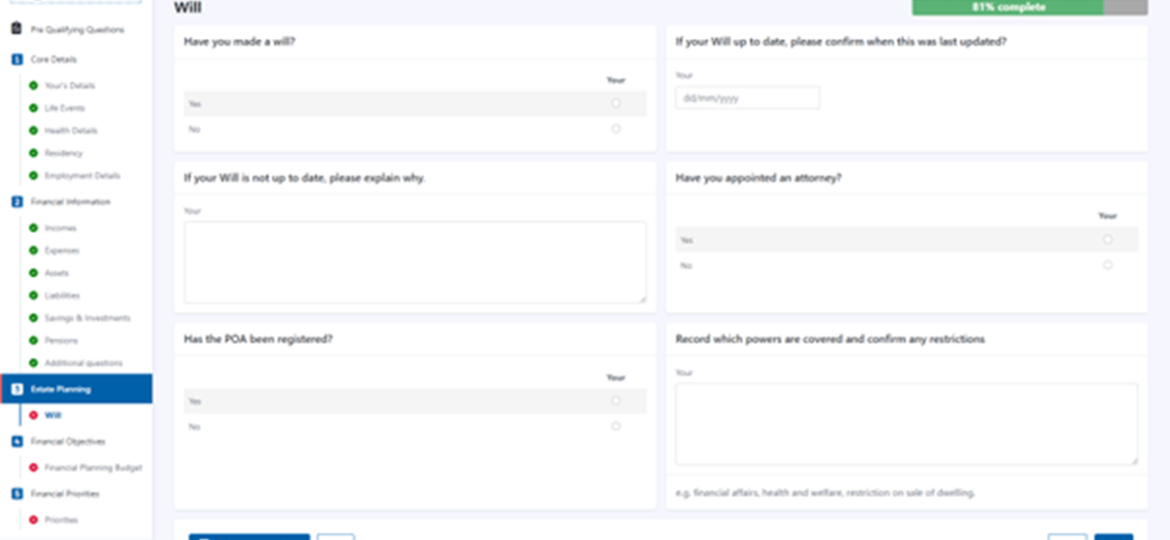The width and height of the screenshot is (1170, 540).
Task: Select No for Have you appointed an attorney
Action: pos(1107,265)
